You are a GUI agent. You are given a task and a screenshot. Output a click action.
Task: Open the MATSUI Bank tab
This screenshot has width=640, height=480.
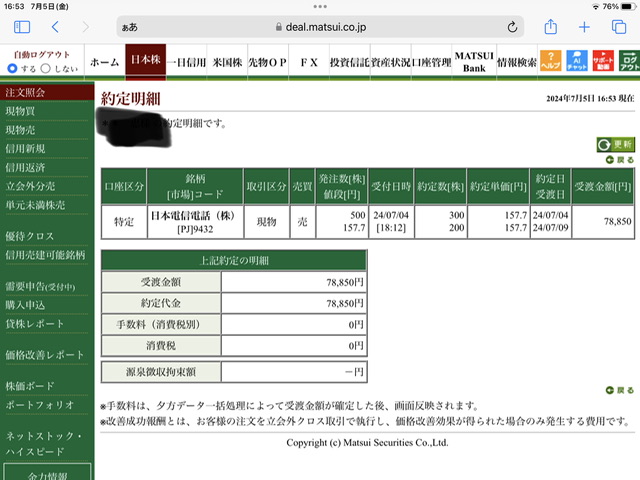pos(474,62)
